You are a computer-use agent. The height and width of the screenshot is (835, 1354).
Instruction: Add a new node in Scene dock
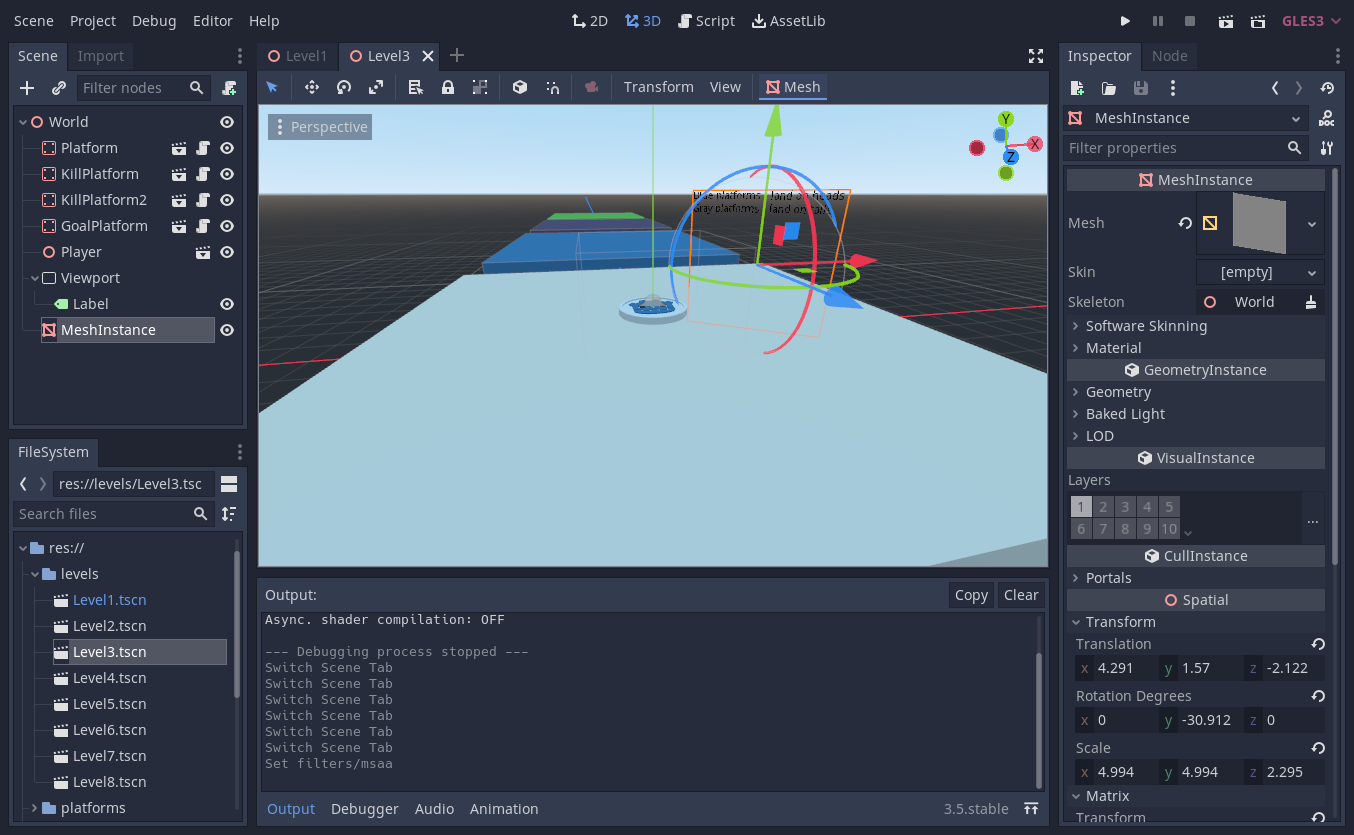coord(27,88)
